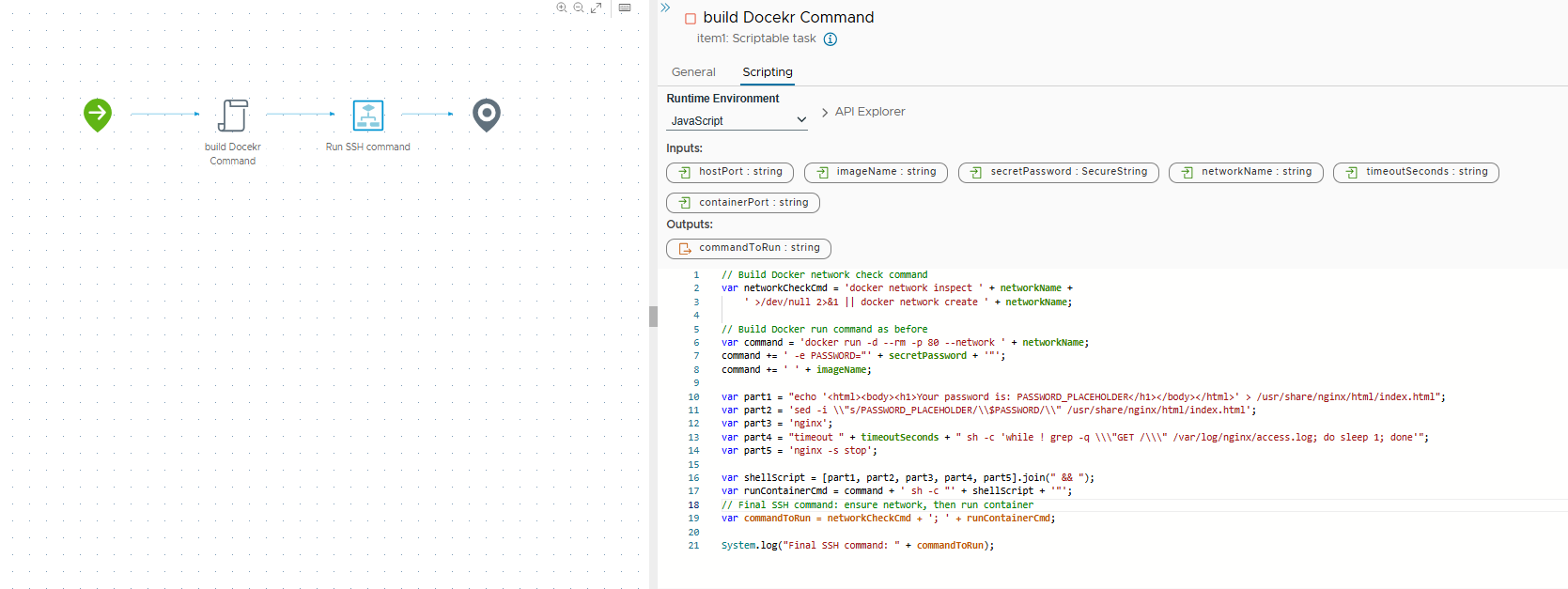Click the output icon on the commandToRun pill
1568x589 pixels.
pyautogui.click(x=684, y=248)
